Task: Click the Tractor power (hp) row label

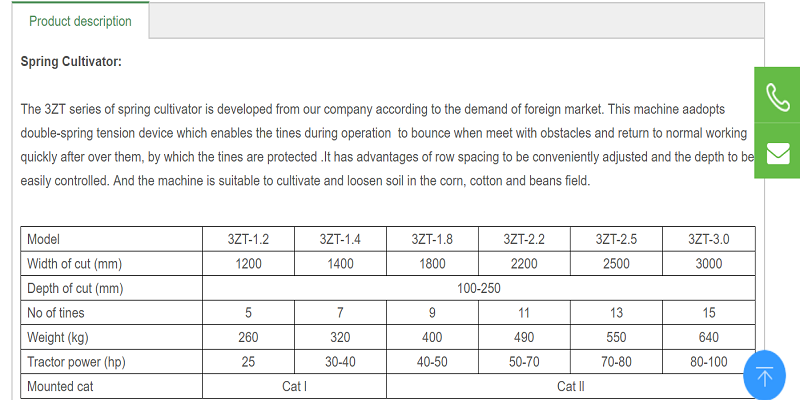Action: tap(76, 362)
